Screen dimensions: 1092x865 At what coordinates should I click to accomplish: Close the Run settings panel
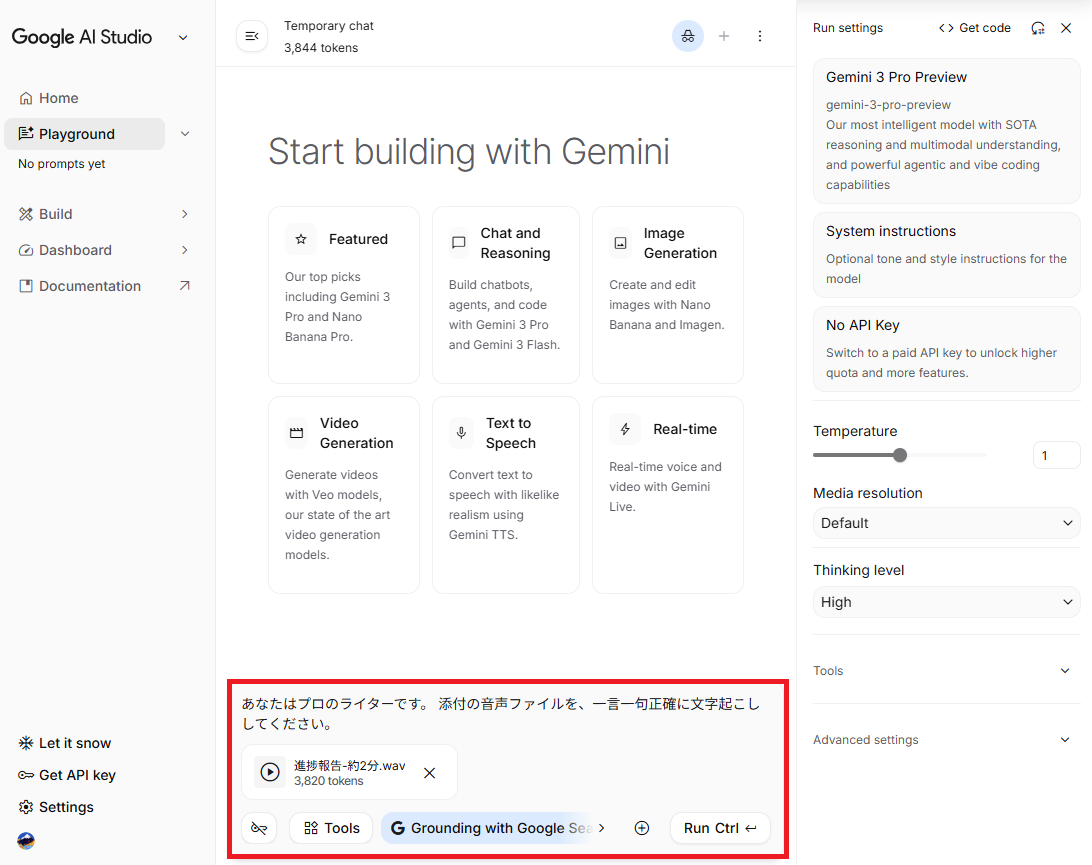[1066, 28]
